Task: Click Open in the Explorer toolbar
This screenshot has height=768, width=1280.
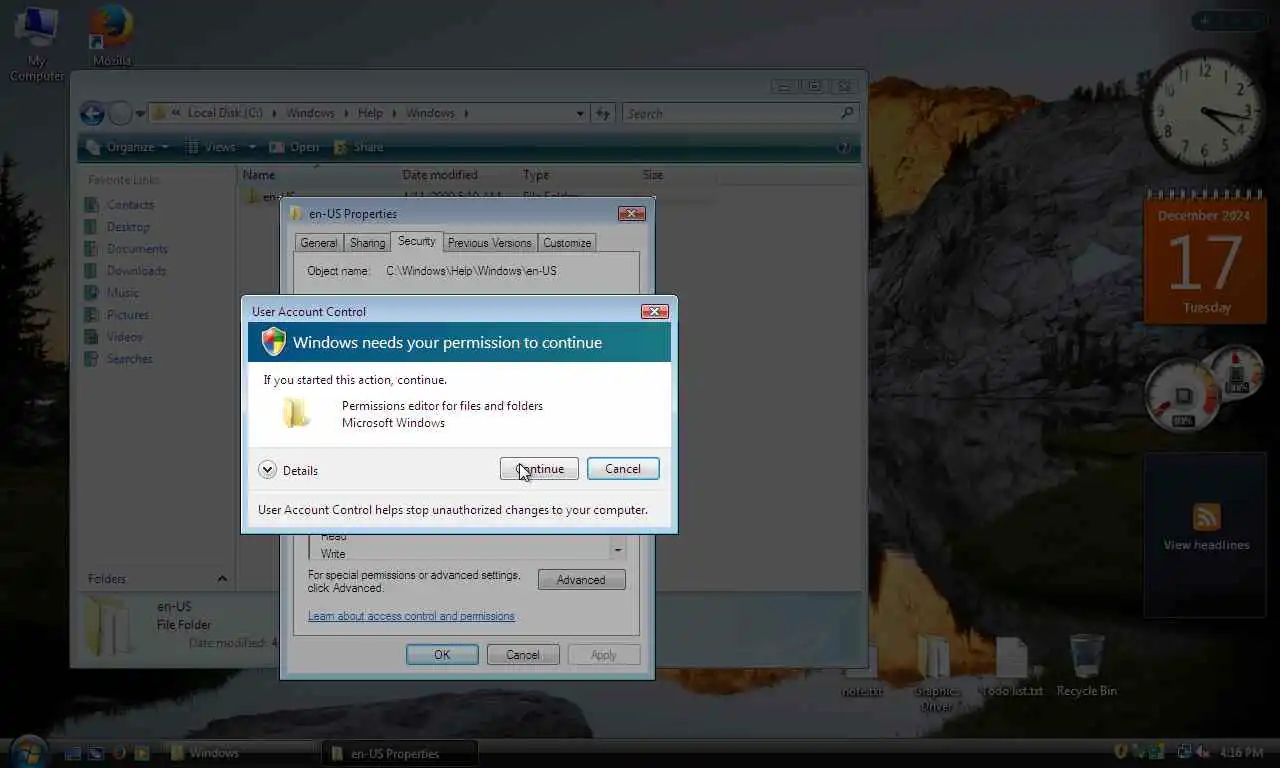Action: click(295, 147)
